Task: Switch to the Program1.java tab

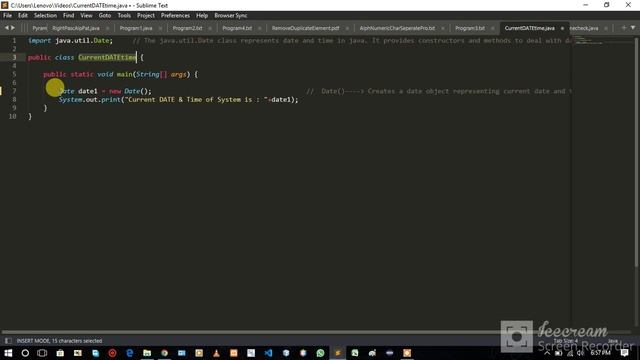Action: point(136,28)
